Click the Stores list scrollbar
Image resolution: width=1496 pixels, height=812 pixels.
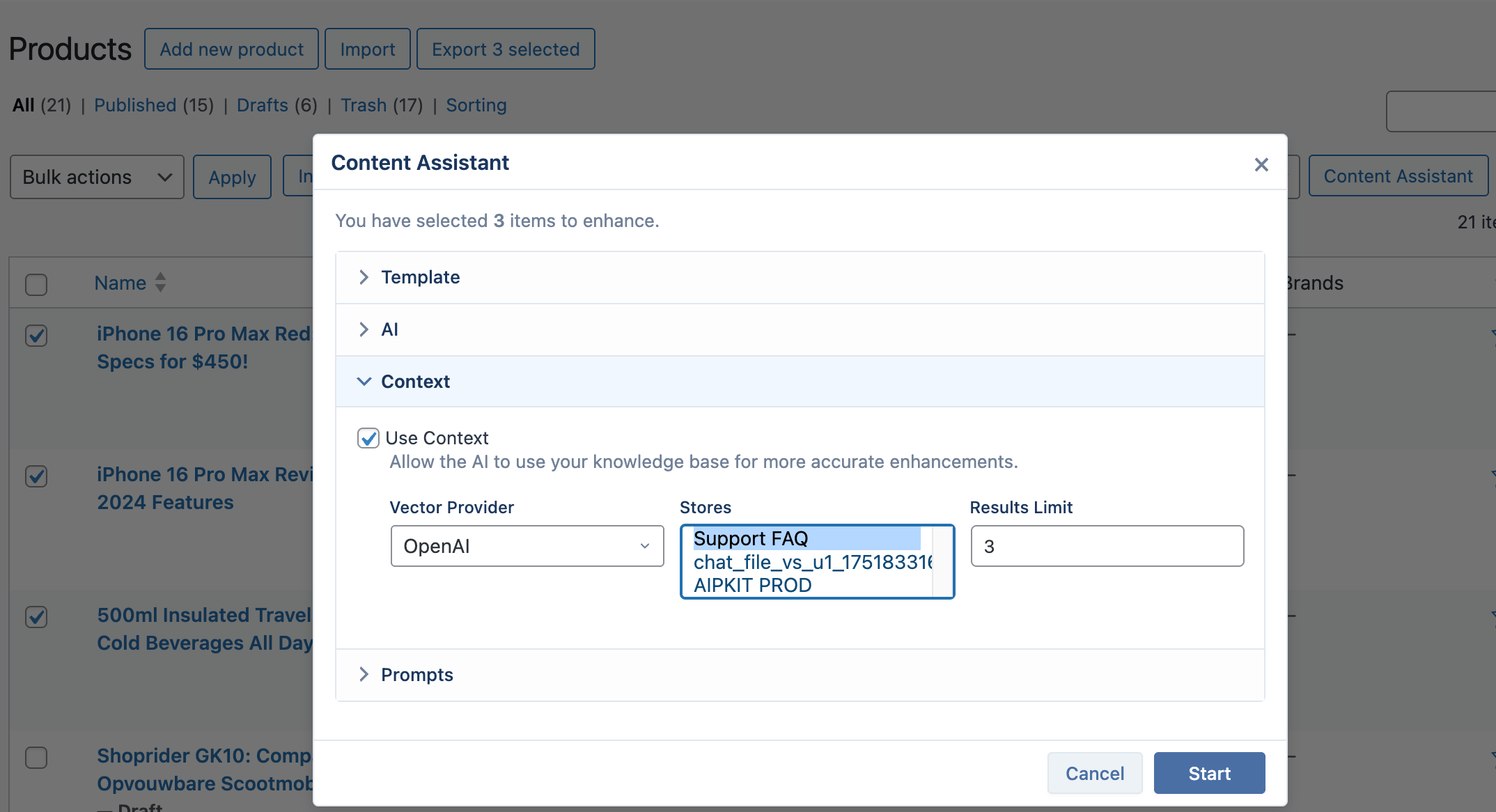pyautogui.click(x=942, y=561)
